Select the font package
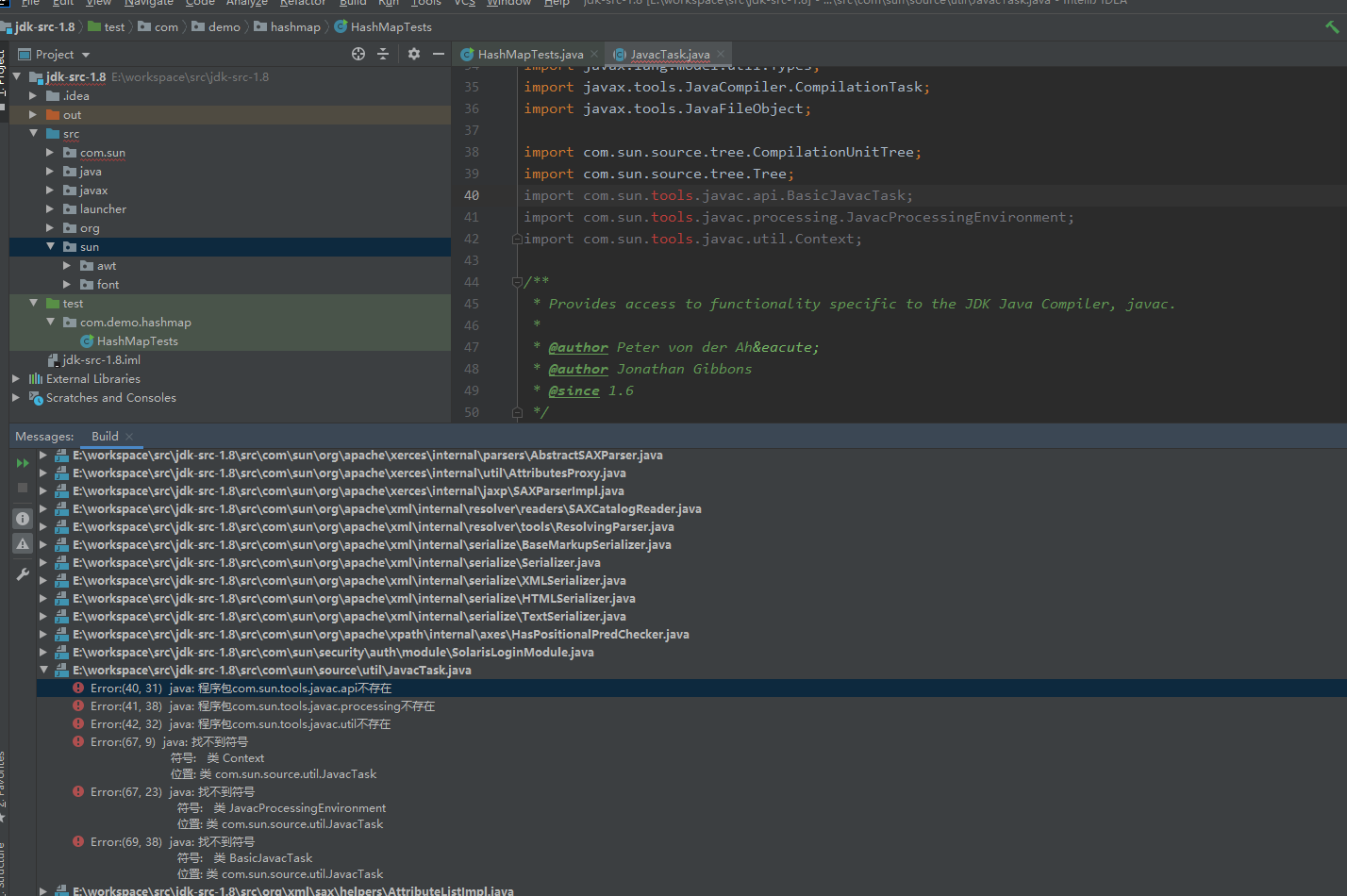The height and width of the screenshot is (896, 1347). click(x=108, y=285)
